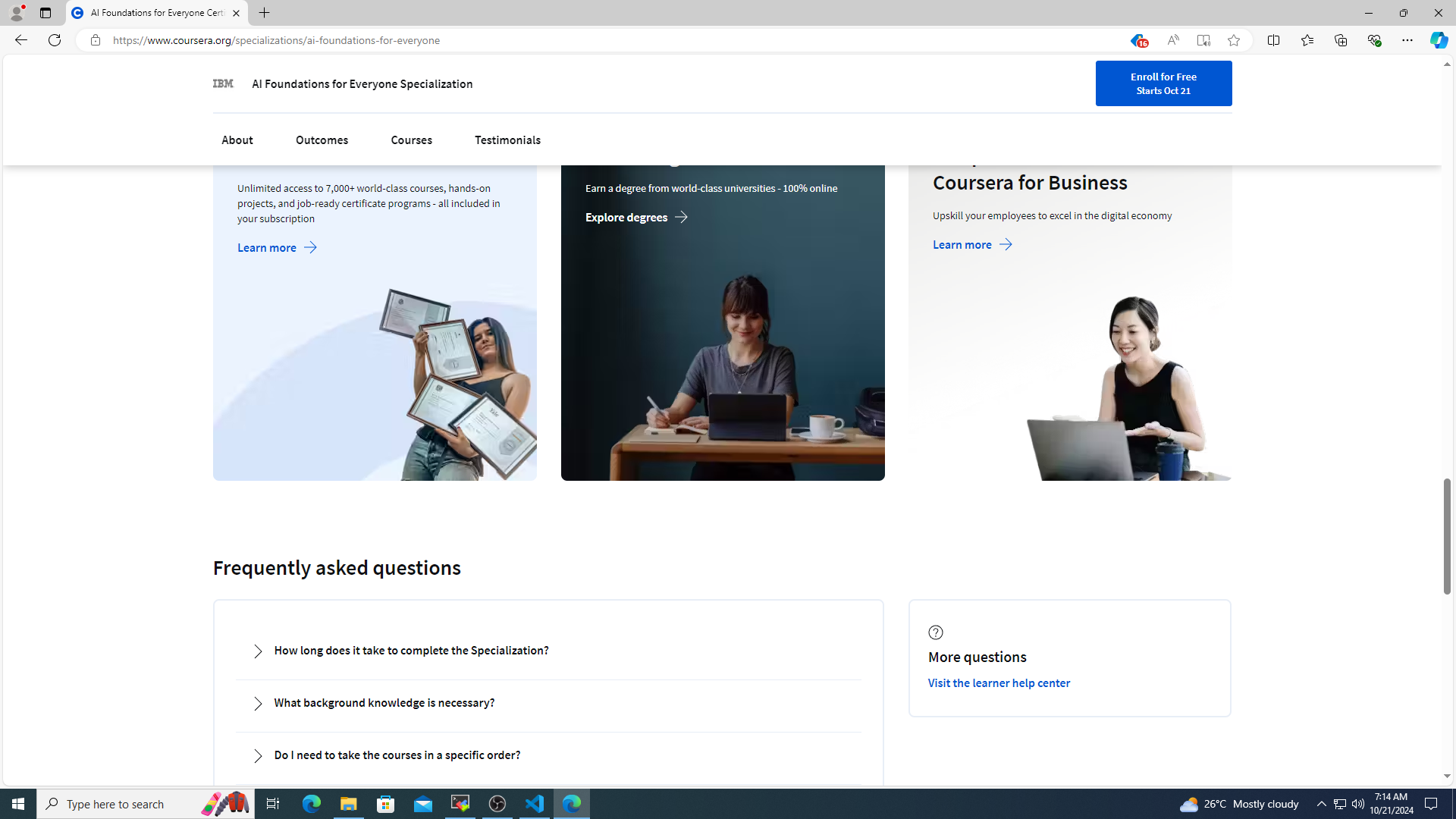Open the pinned Microsoft Edge icon in taskbar
Image resolution: width=1456 pixels, height=819 pixels.
pyautogui.click(x=311, y=804)
